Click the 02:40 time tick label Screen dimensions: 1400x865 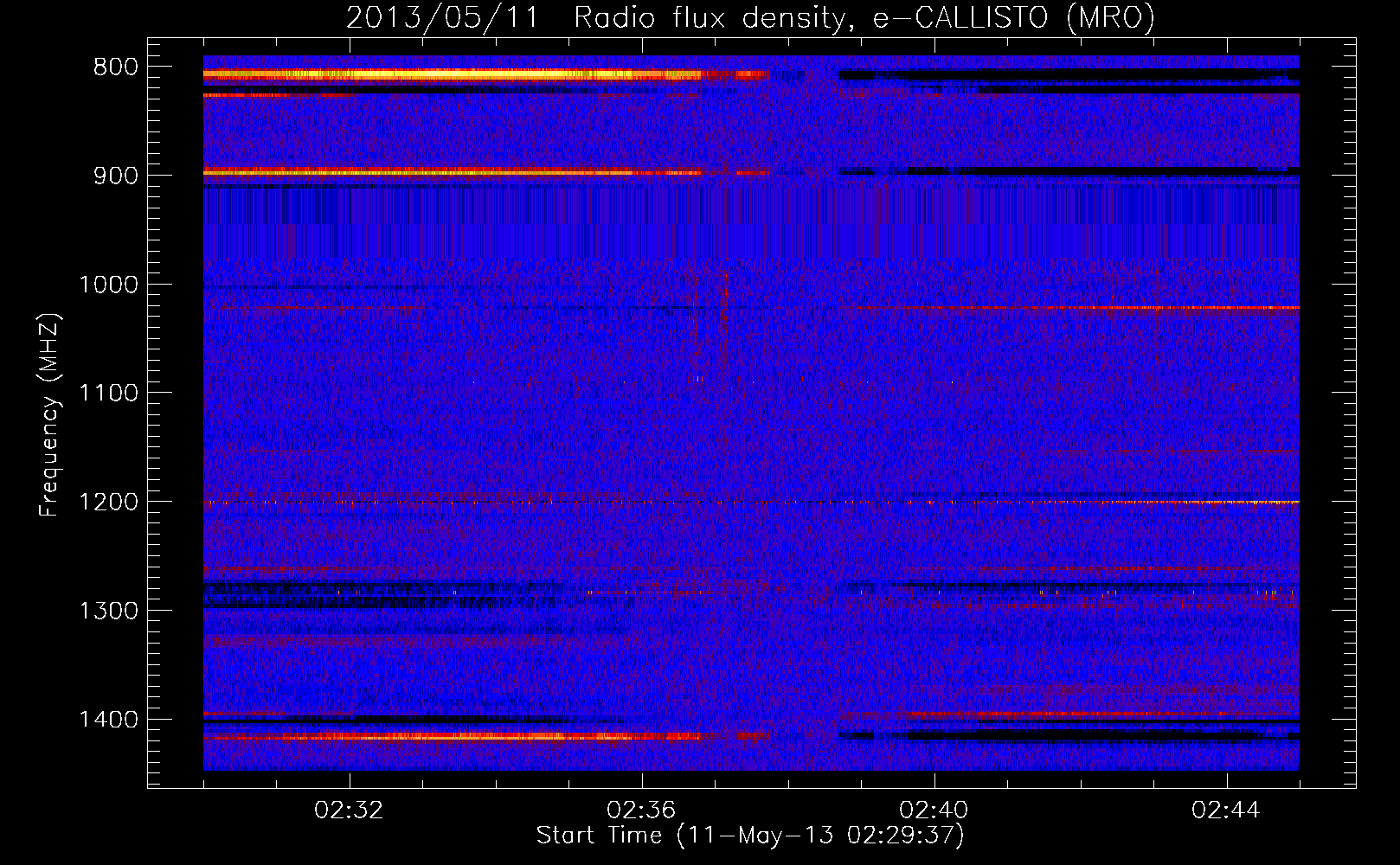934,811
